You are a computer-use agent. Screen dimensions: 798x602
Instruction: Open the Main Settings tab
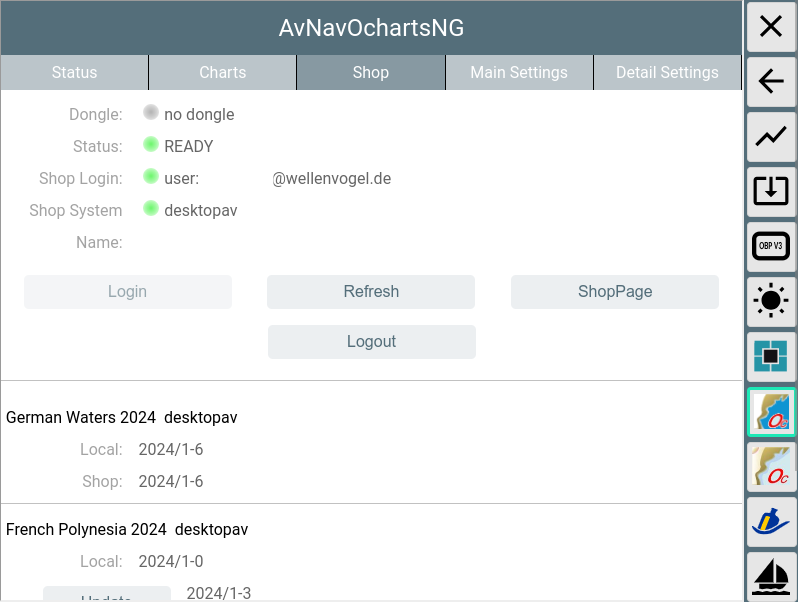click(x=519, y=72)
